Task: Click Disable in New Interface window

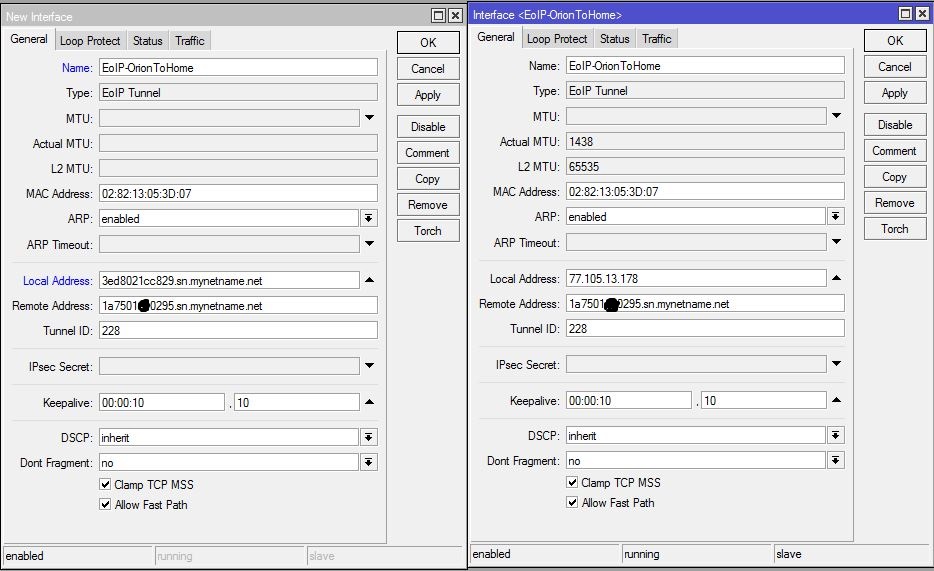Action: click(x=428, y=127)
